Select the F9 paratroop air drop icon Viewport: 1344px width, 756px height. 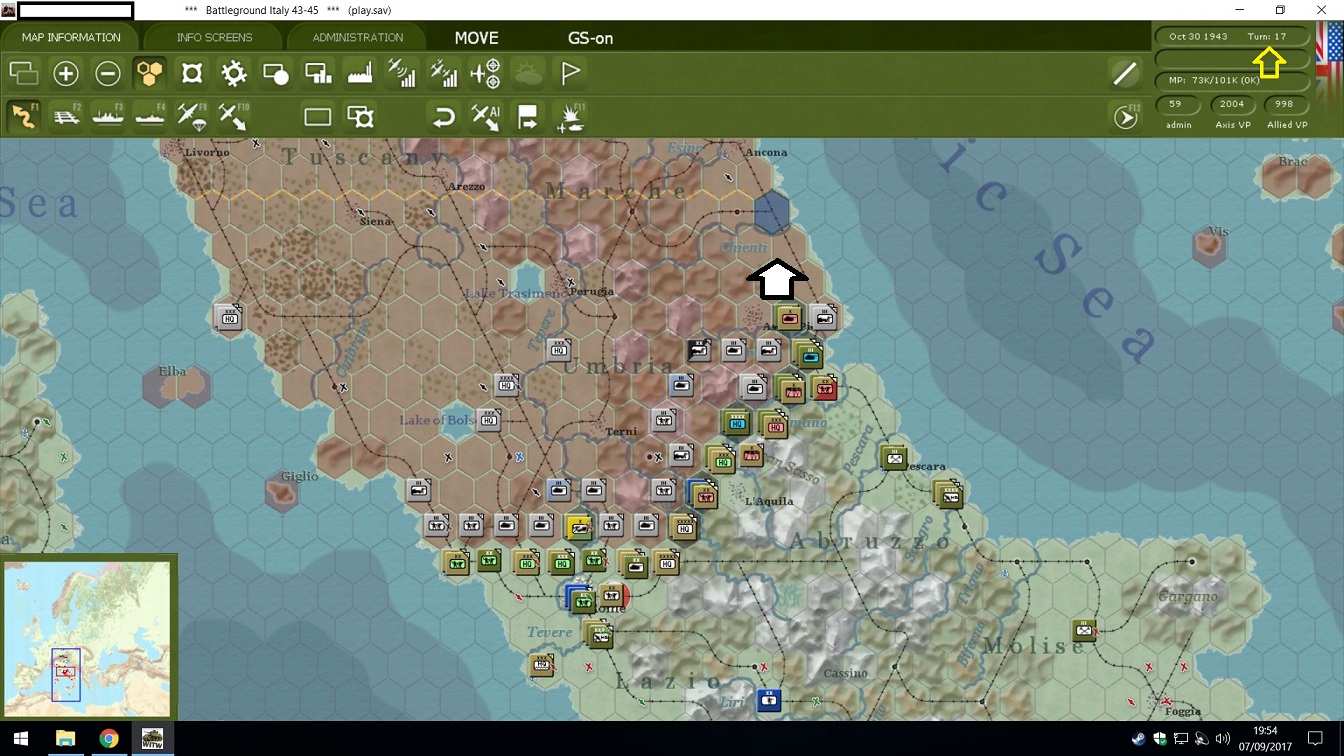(191, 117)
